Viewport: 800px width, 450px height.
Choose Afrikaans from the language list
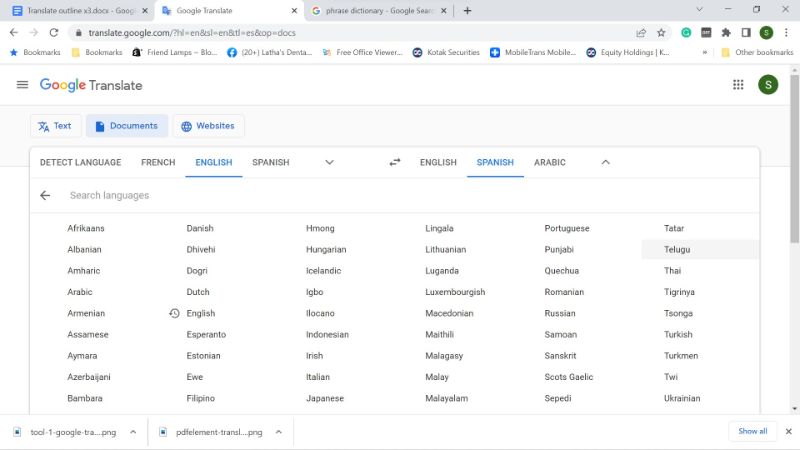click(86, 228)
